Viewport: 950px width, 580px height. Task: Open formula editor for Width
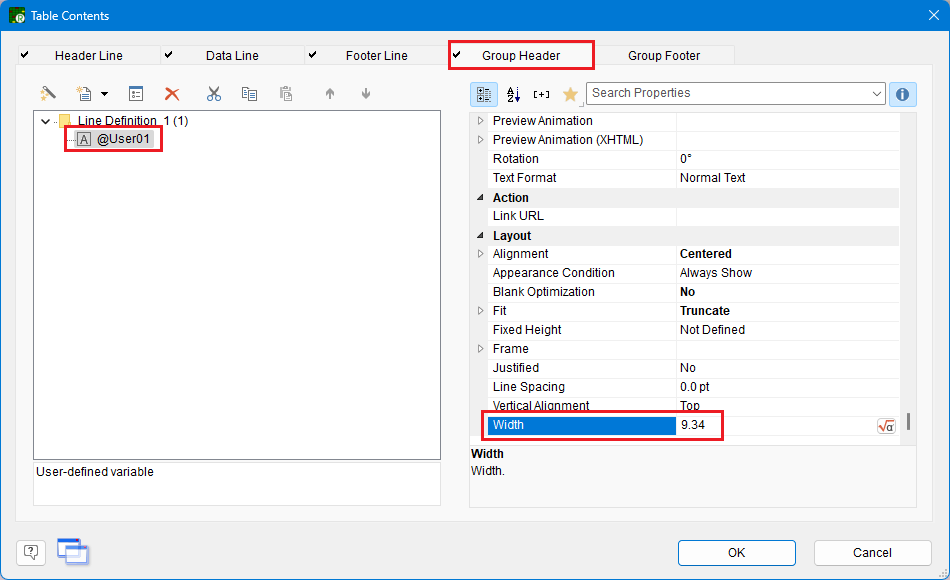point(886,426)
